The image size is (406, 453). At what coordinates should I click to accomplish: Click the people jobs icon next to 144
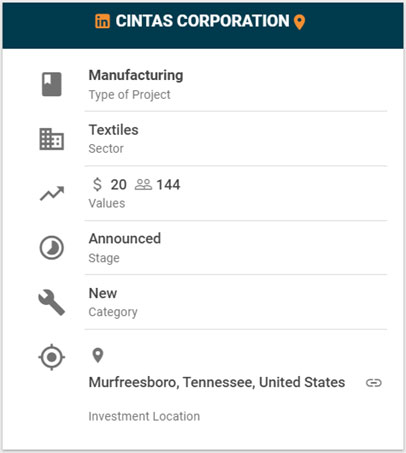(x=143, y=184)
